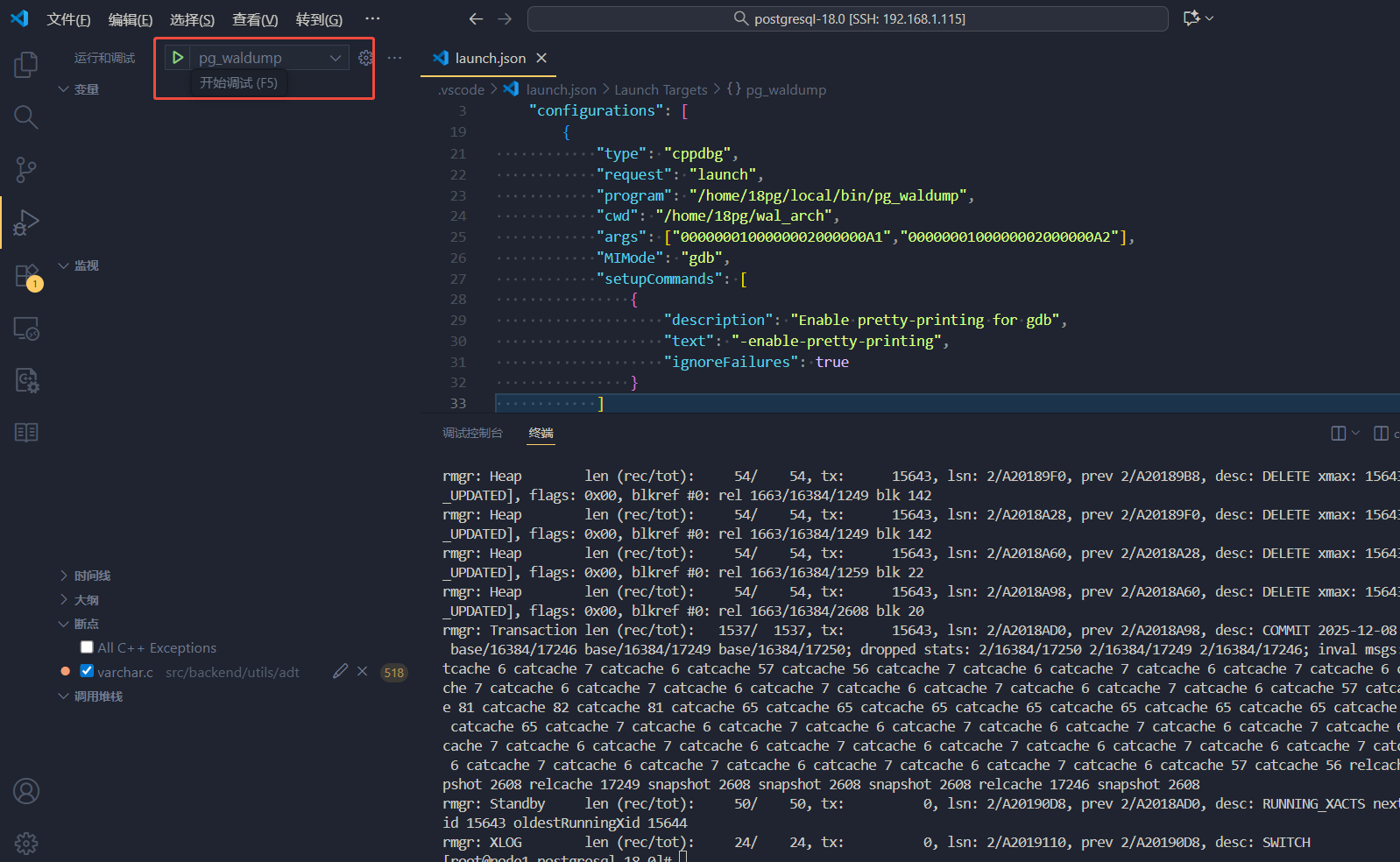Image resolution: width=1400 pixels, height=862 pixels.
Task: Expand the 时间线 section
Action: (84, 576)
